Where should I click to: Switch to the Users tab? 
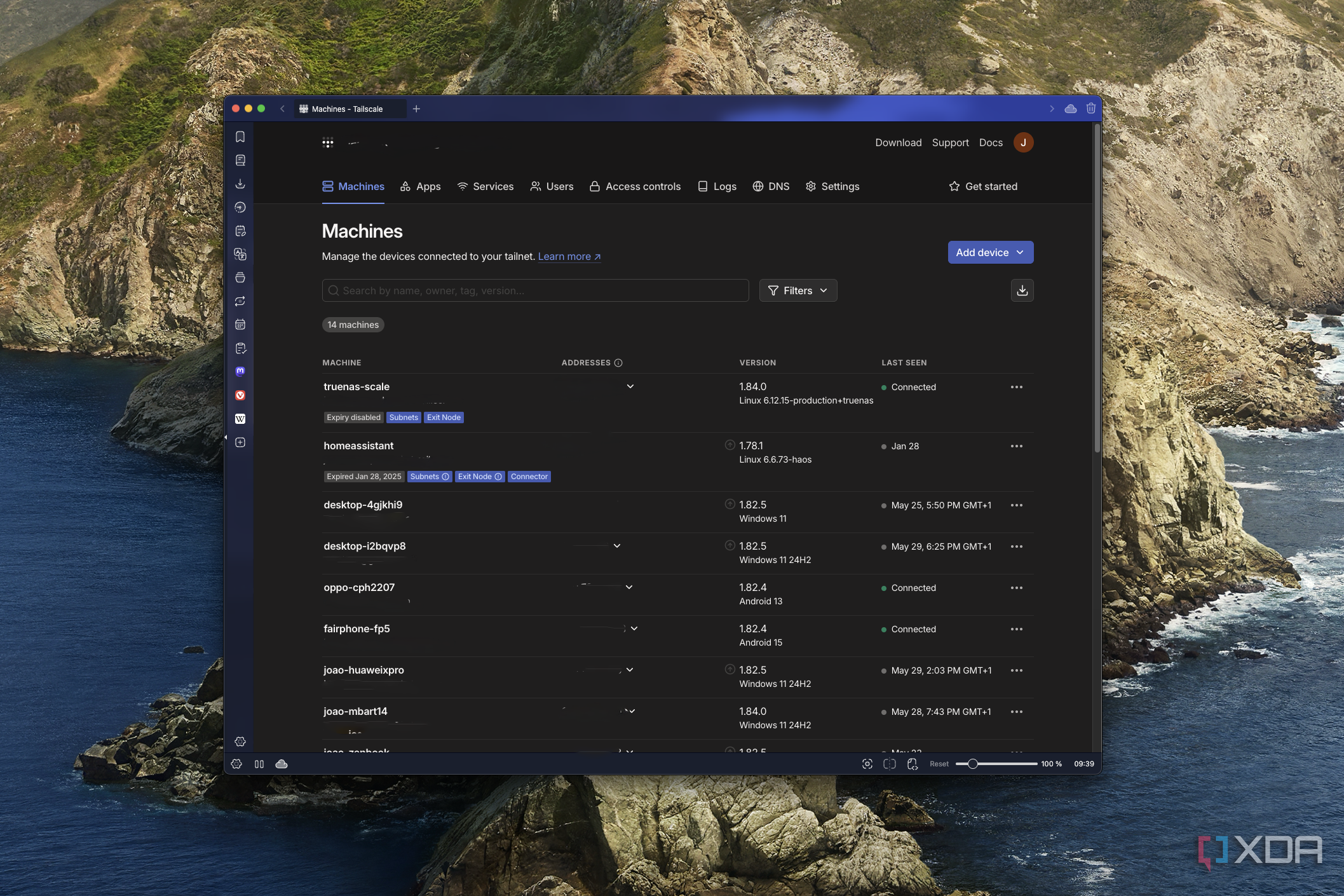pyautogui.click(x=552, y=186)
